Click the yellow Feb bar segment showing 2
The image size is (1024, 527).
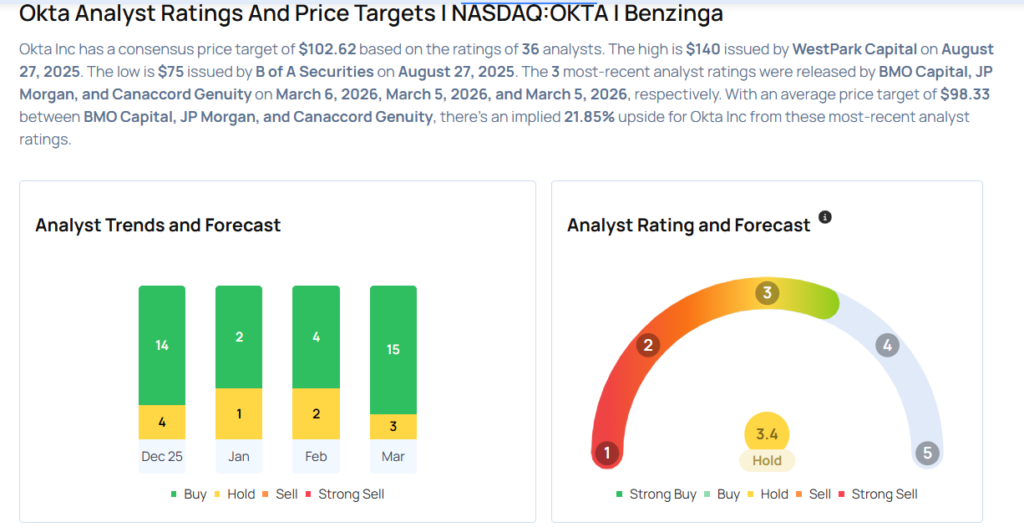pos(316,414)
